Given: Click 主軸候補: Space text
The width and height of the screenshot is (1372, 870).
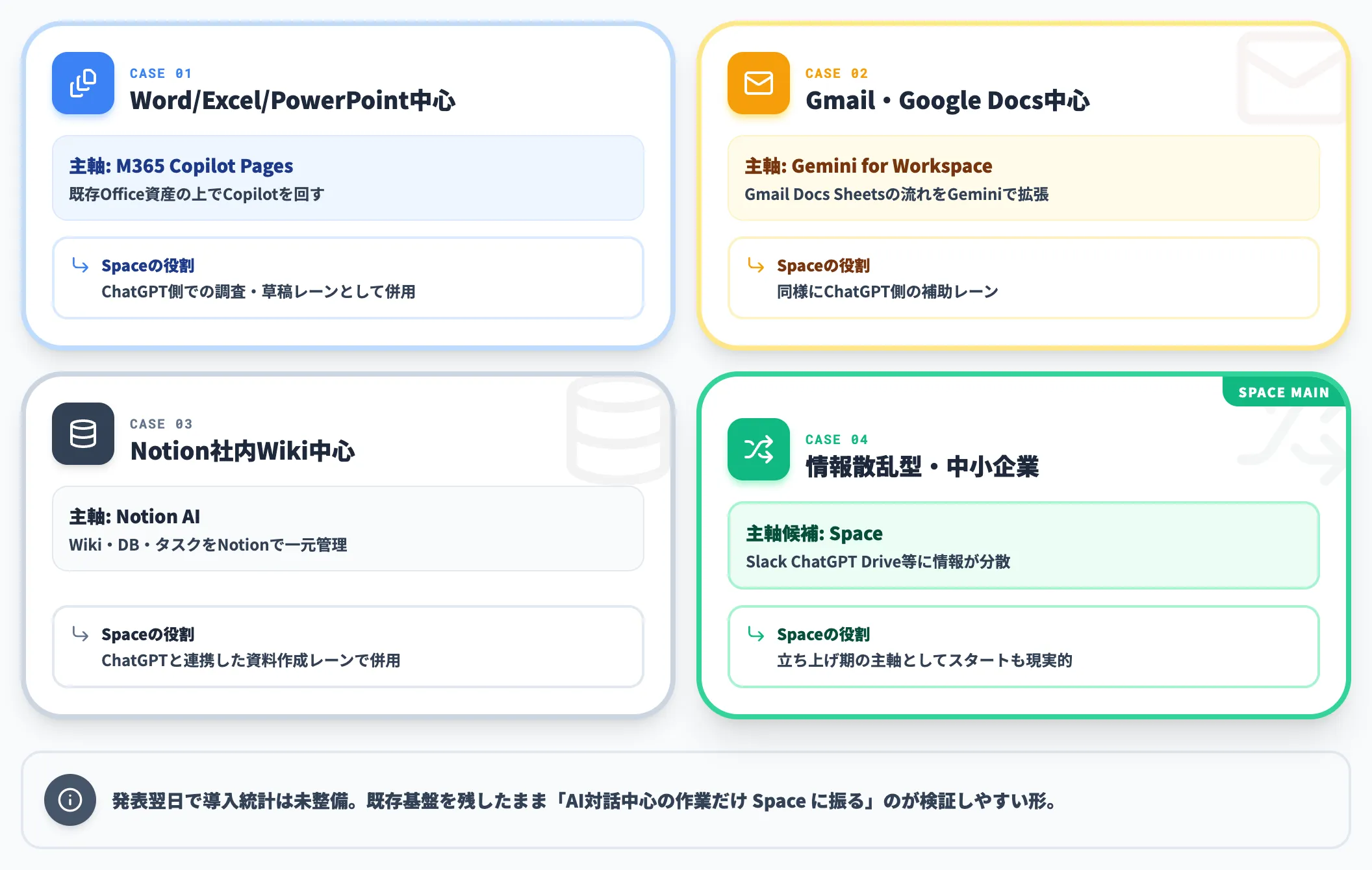Looking at the screenshot, I should coord(814,534).
